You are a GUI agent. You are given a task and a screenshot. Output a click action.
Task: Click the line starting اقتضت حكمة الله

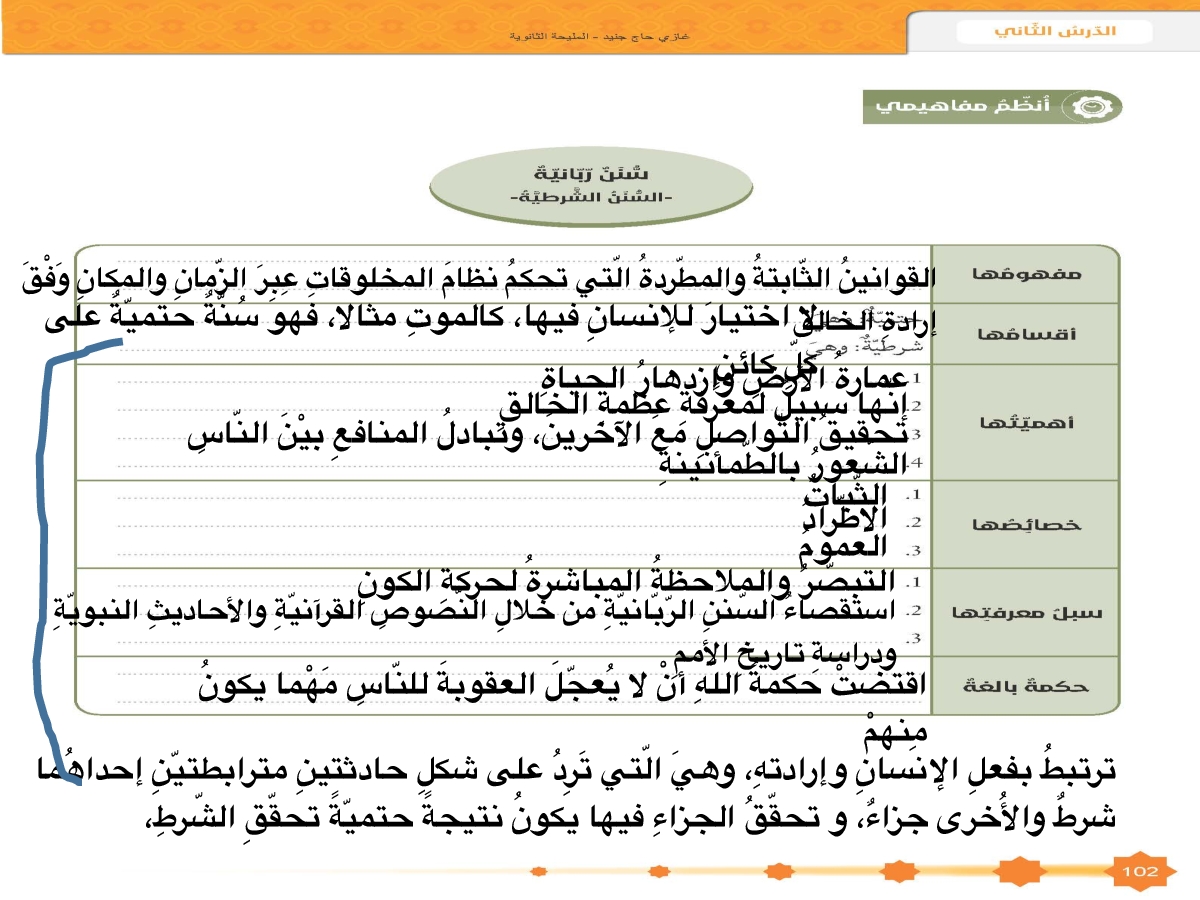coord(560,684)
